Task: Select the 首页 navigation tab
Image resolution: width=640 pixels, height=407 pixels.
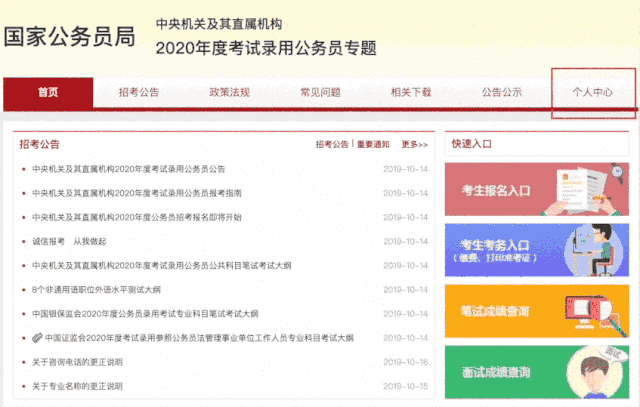Action: point(48,92)
